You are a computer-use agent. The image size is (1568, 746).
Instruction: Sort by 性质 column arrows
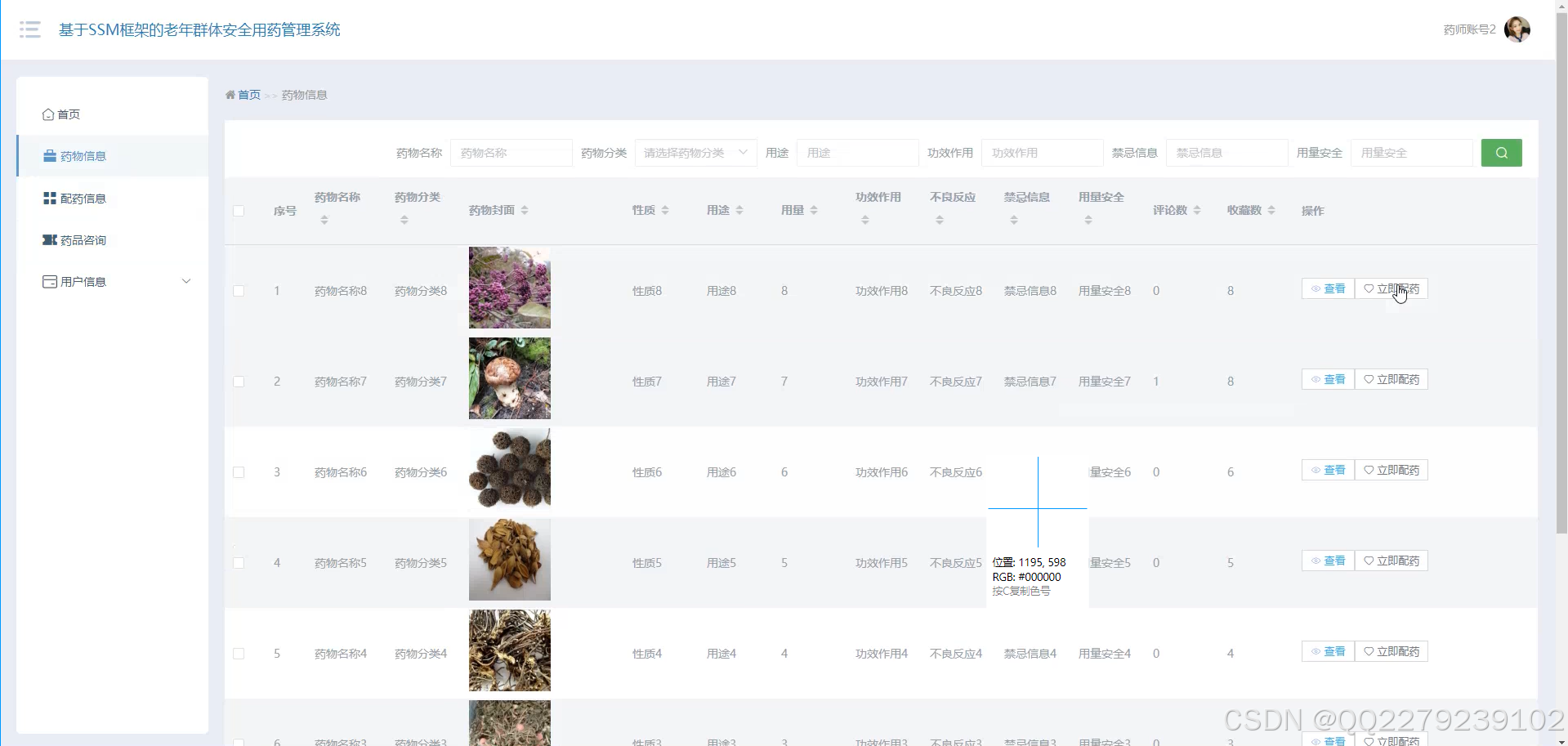click(665, 210)
